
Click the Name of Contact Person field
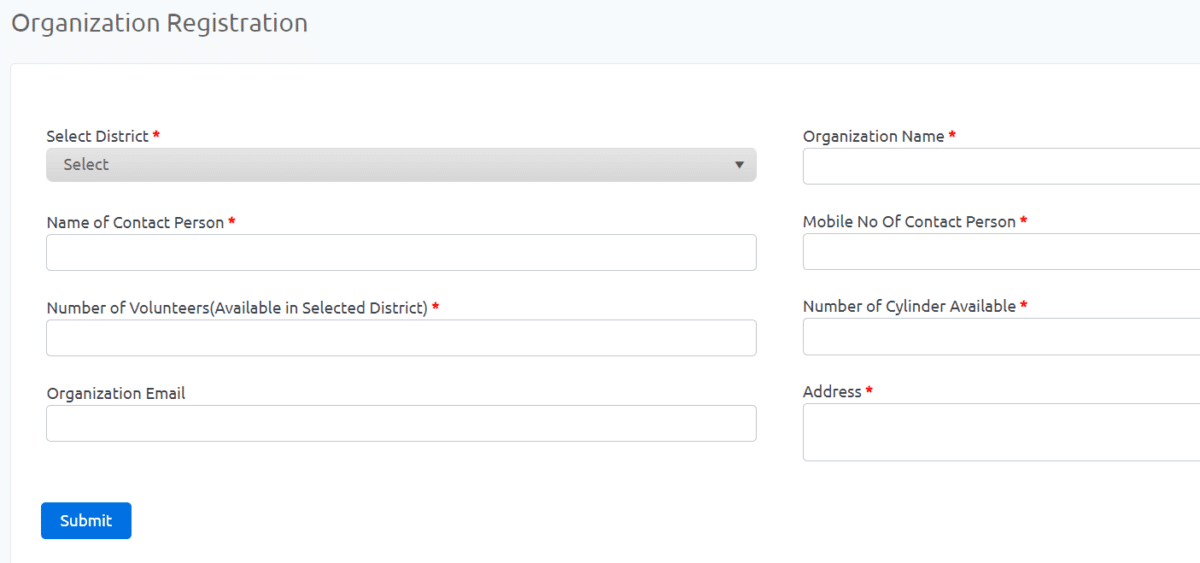tap(401, 252)
